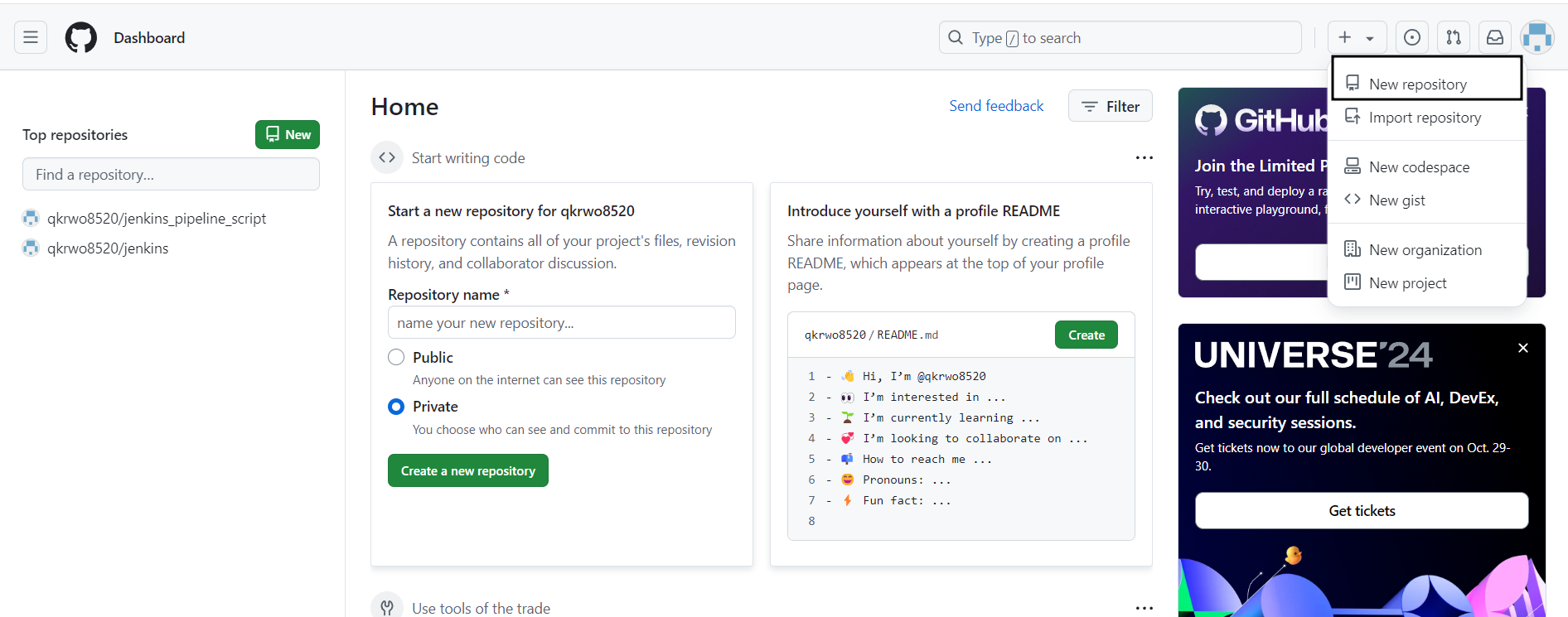Screen dimensions: 1568x617
Task: Click the Send feedback link
Action: click(996, 106)
